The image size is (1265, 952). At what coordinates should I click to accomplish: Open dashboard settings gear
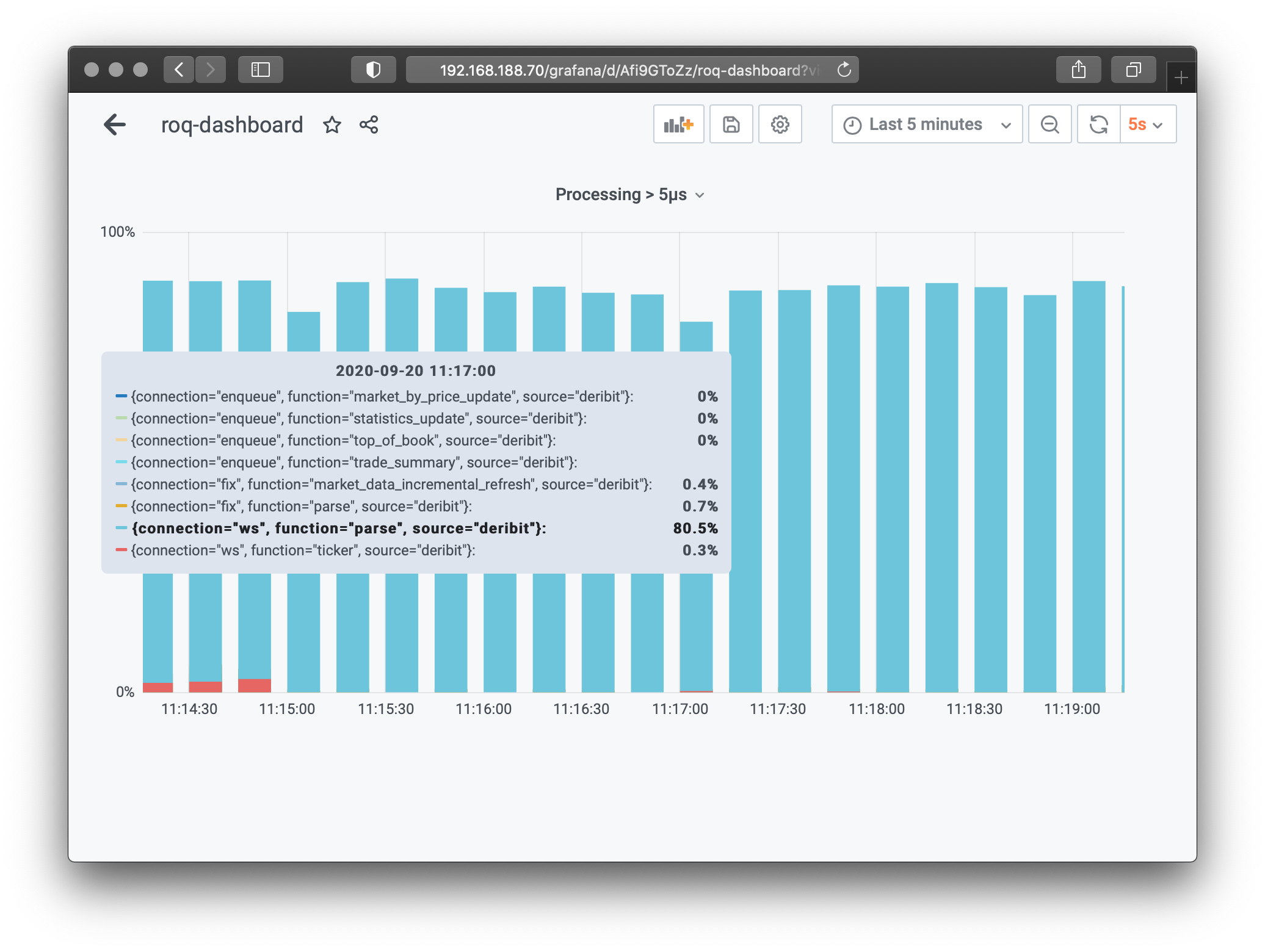click(x=780, y=124)
